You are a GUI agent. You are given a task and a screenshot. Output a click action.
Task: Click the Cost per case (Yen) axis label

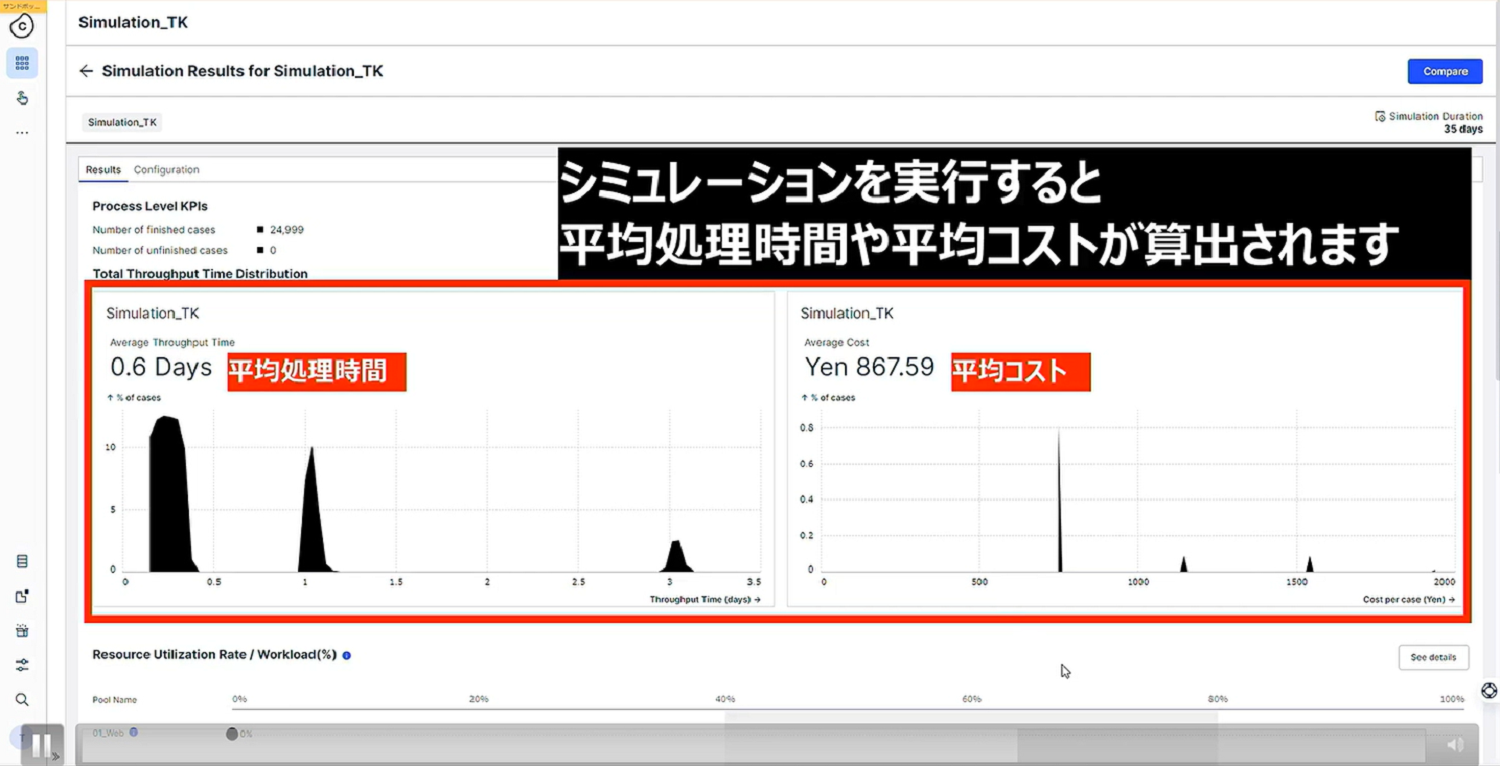1408,600
